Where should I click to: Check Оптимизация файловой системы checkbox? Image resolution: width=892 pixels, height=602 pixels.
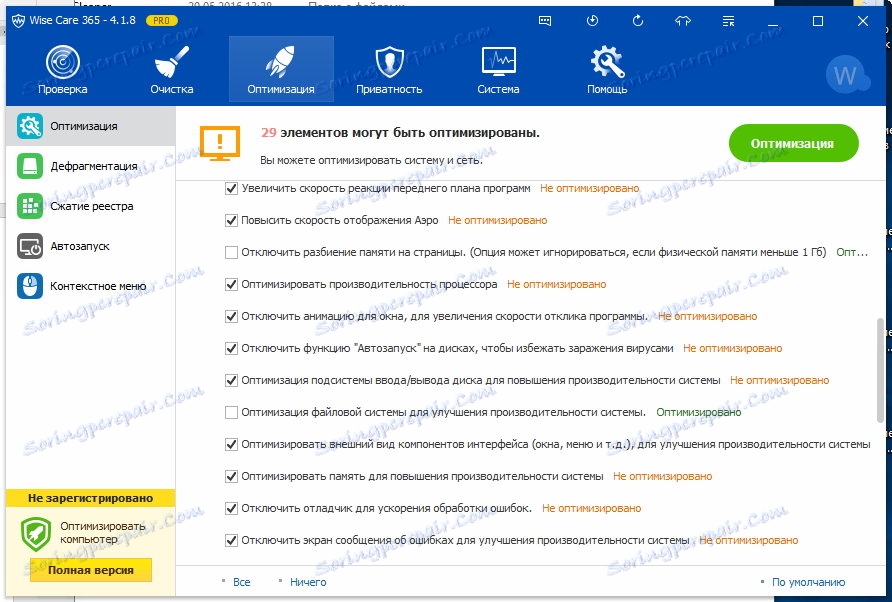click(231, 412)
